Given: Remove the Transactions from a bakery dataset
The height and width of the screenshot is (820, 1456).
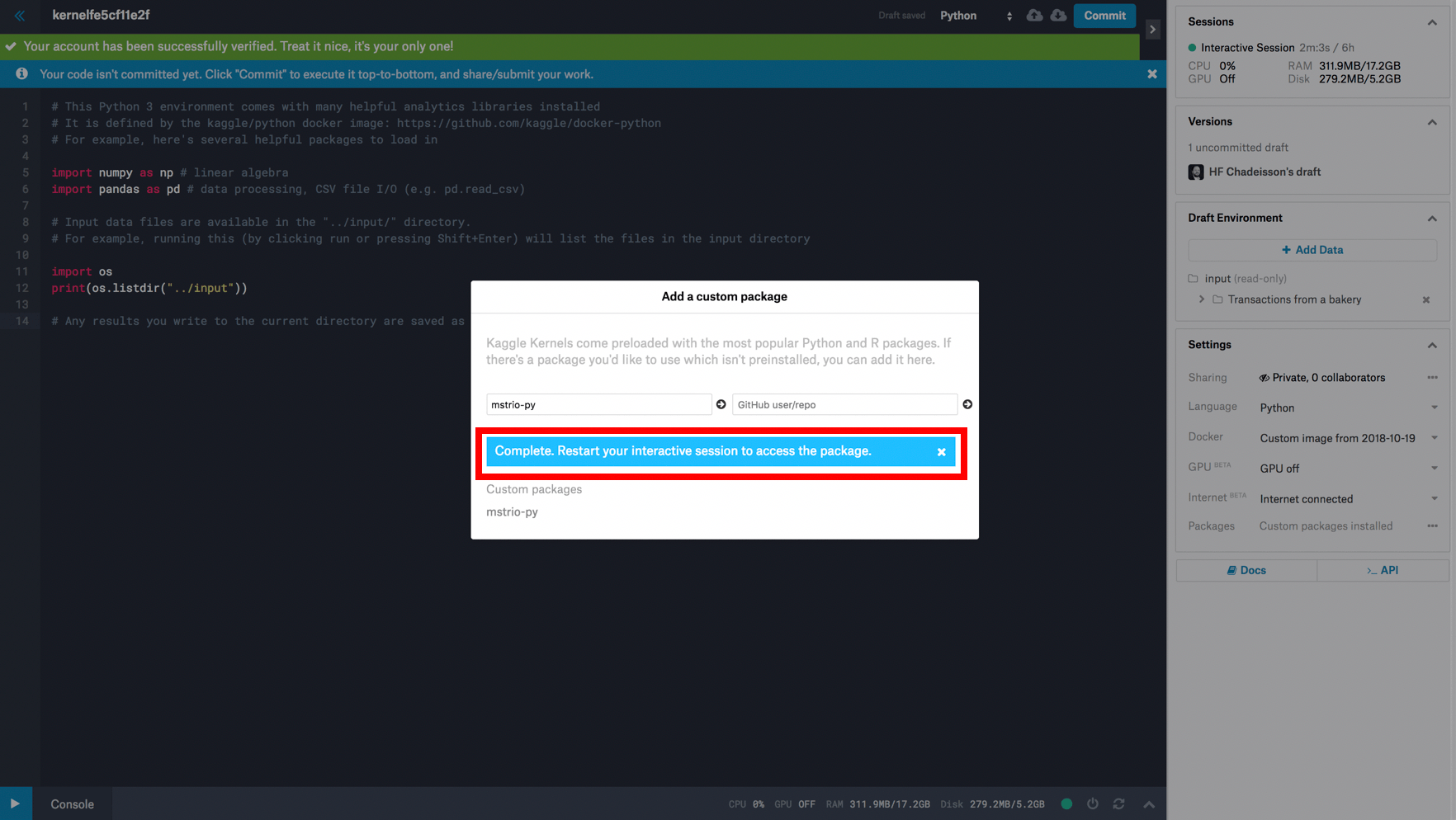Looking at the screenshot, I should coord(1425,300).
